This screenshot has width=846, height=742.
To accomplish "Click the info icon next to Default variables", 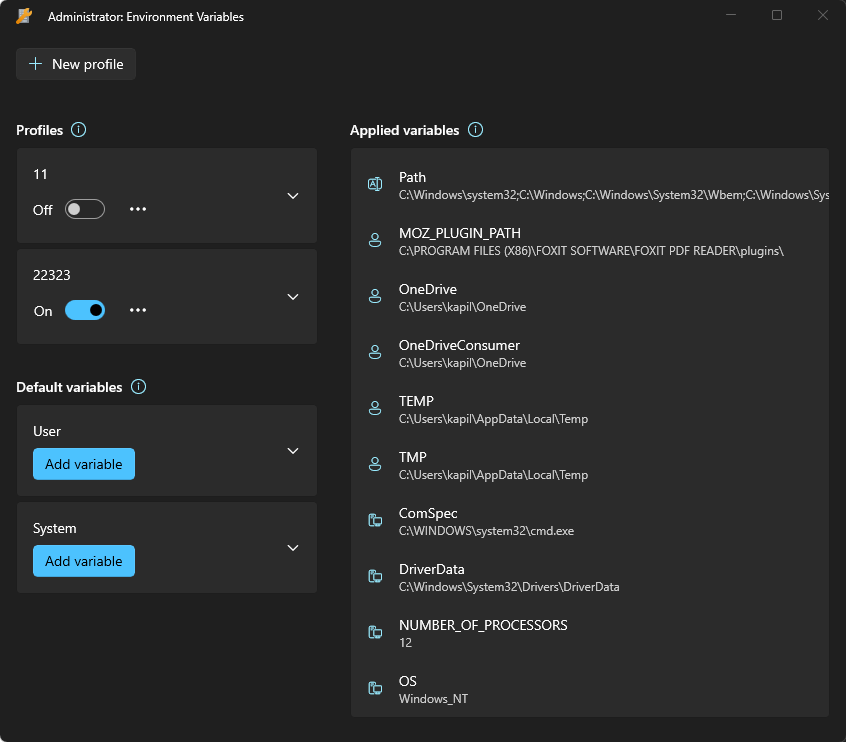I will click(x=139, y=387).
